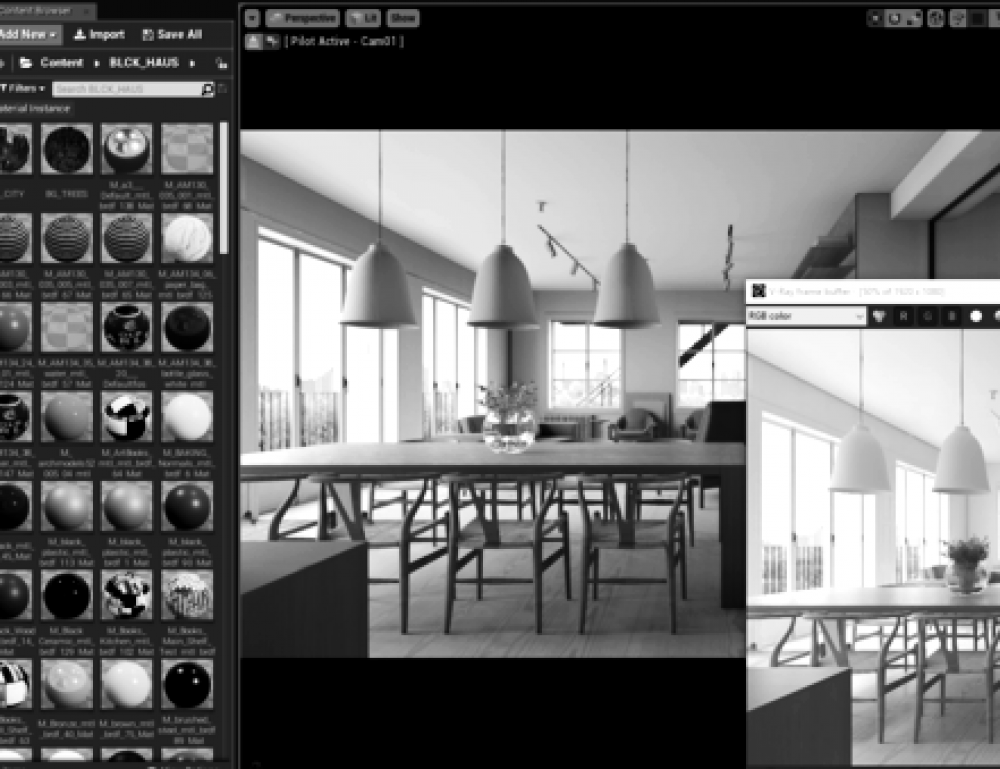Select the BLCK_HAUS path breadcrumb
Image resolution: width=1000 pixels, height=769 pixels.
pyautogui.click(x=143, y=63)
